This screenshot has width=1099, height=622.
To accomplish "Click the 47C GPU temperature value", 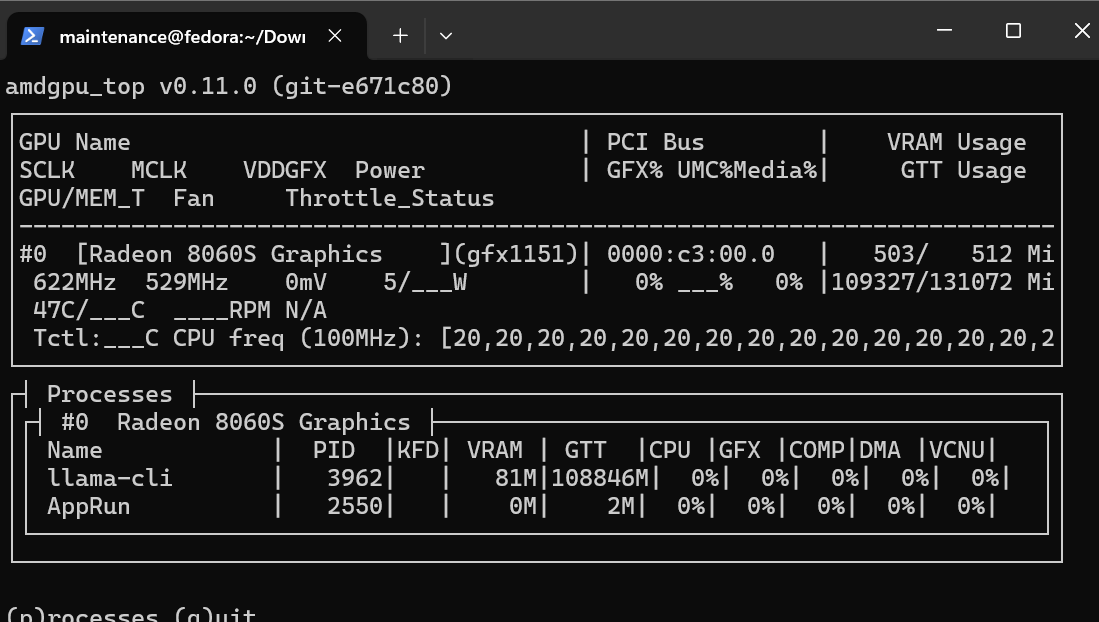I will point(54,311).
